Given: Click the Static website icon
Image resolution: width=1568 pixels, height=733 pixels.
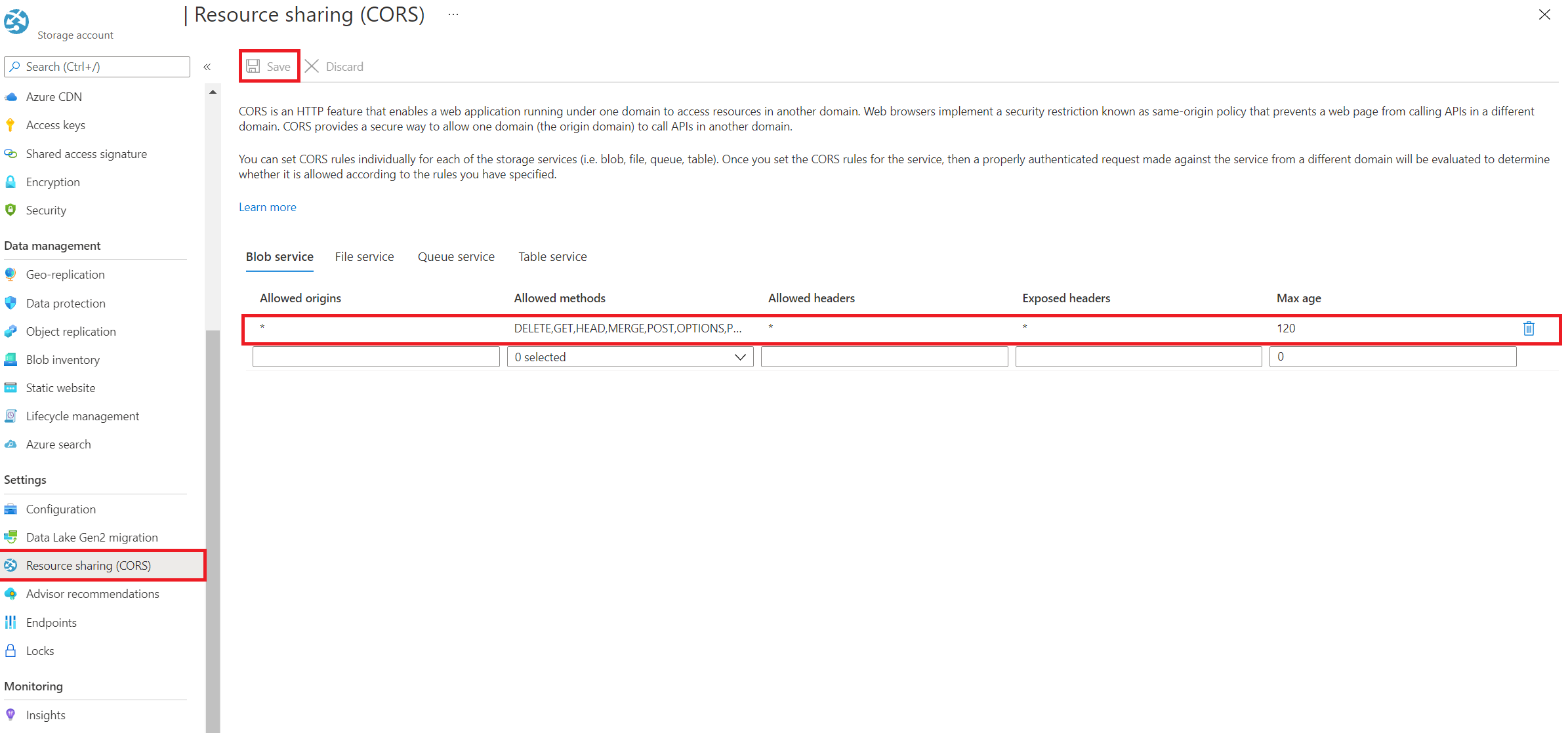Looking at the screenshot, I should (x=10, y=388).
